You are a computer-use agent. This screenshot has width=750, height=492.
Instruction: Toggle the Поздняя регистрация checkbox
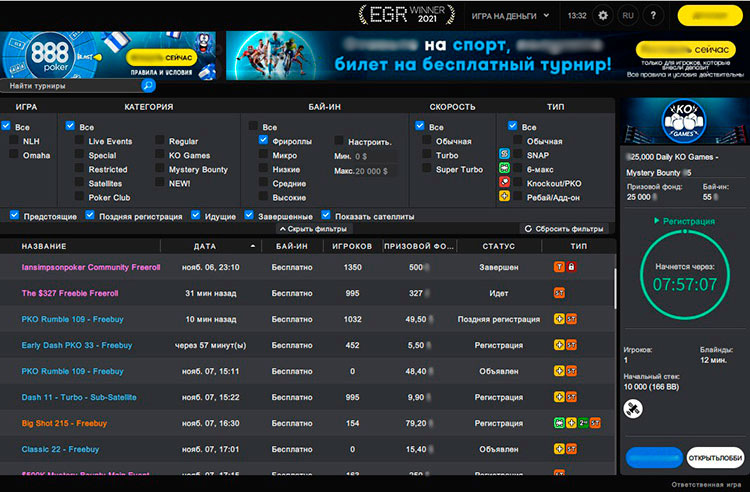90,215
